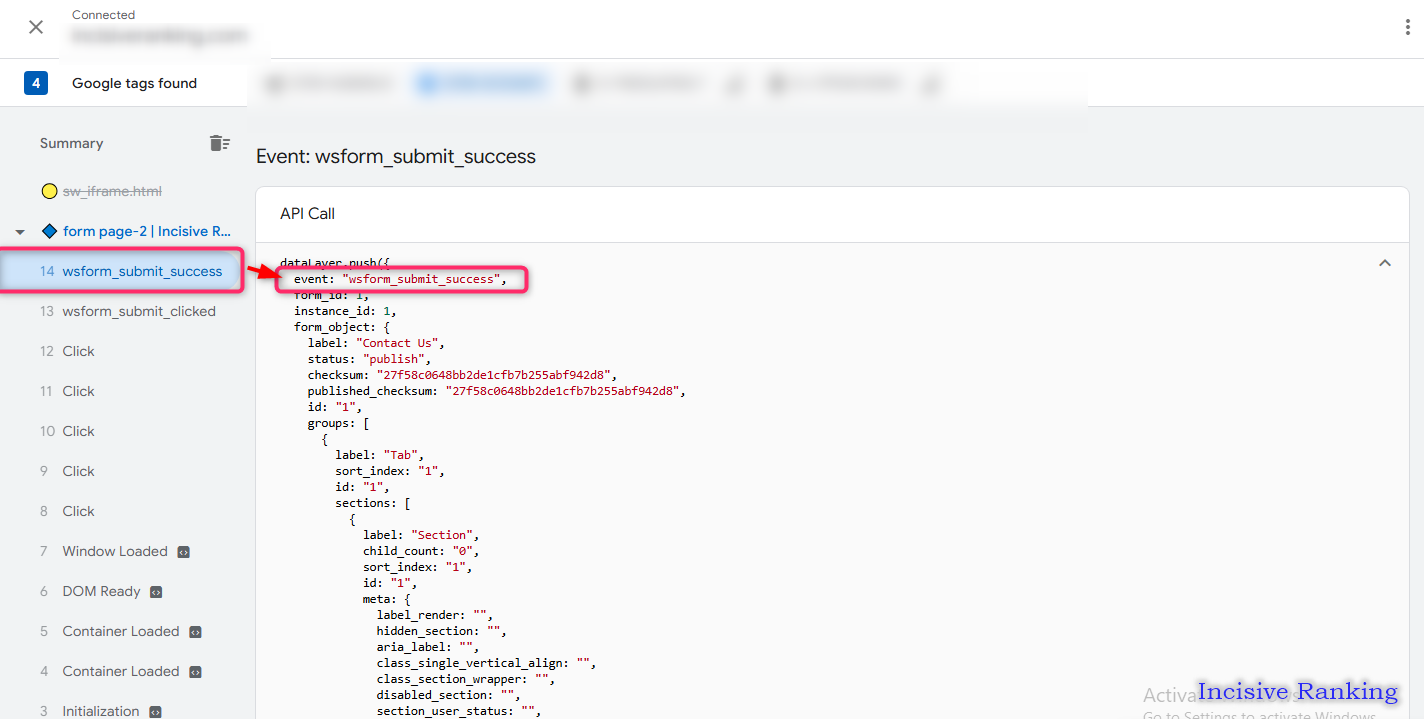Click code icon next to Initialization

pyautogui.click(x=155, y=712)
